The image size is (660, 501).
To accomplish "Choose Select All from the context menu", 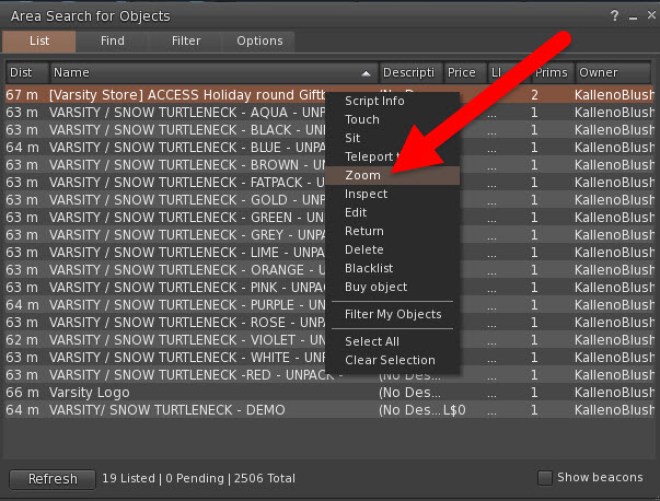I will [392, 341].
